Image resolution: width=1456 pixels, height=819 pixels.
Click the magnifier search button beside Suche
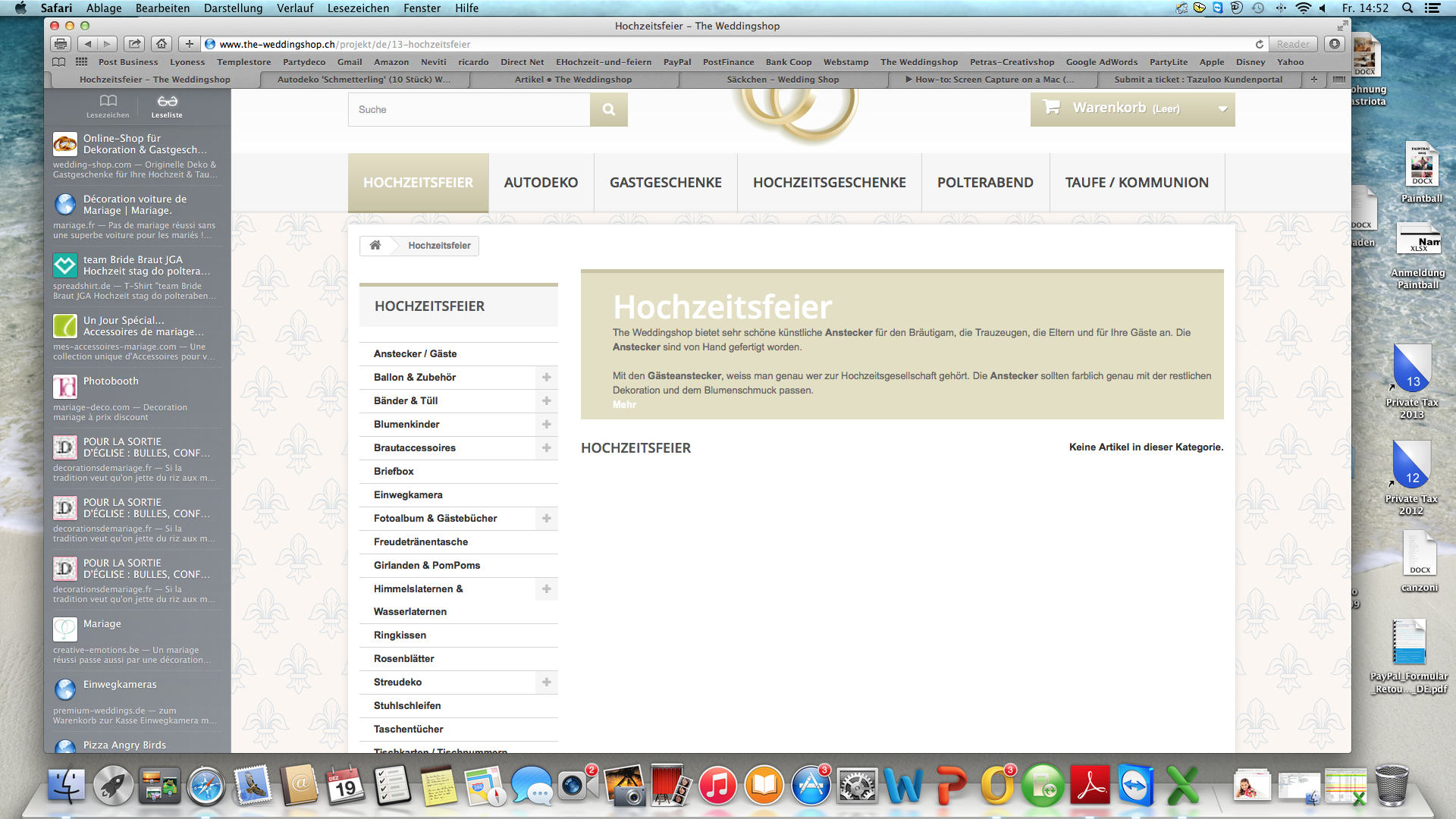click(608, 110)
